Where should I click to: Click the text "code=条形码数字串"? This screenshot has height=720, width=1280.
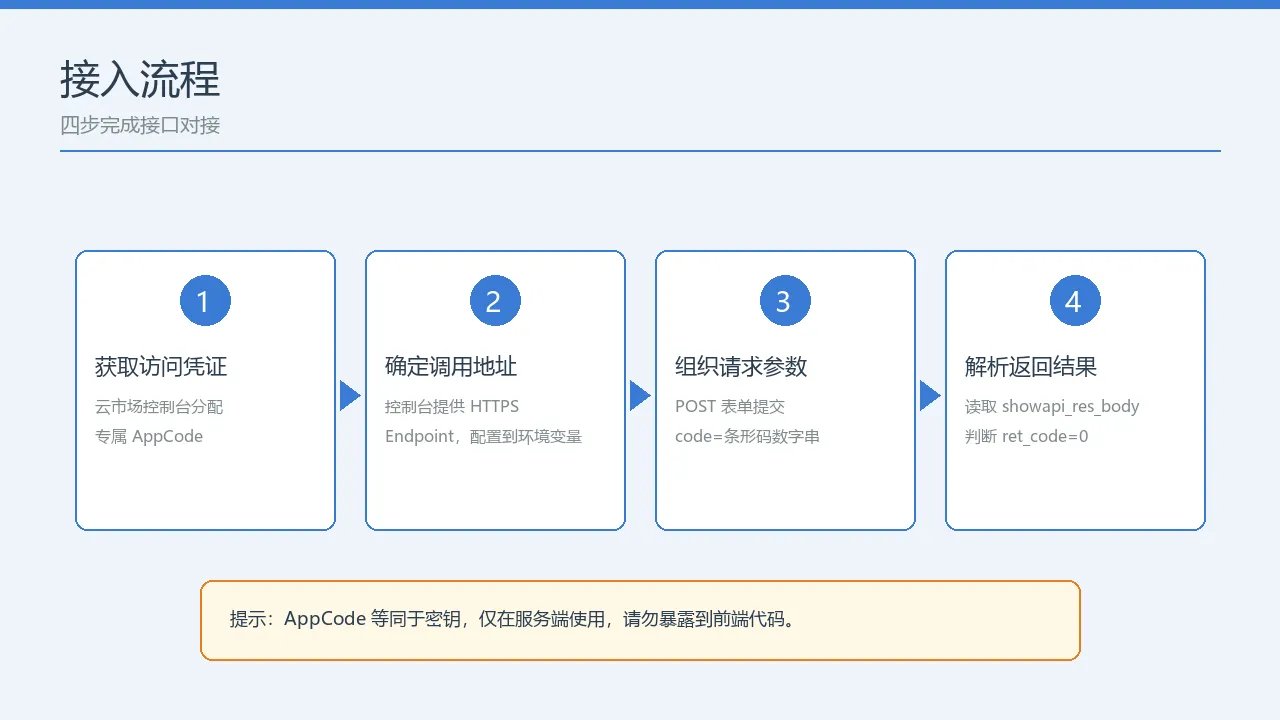(x=748, y=437)
